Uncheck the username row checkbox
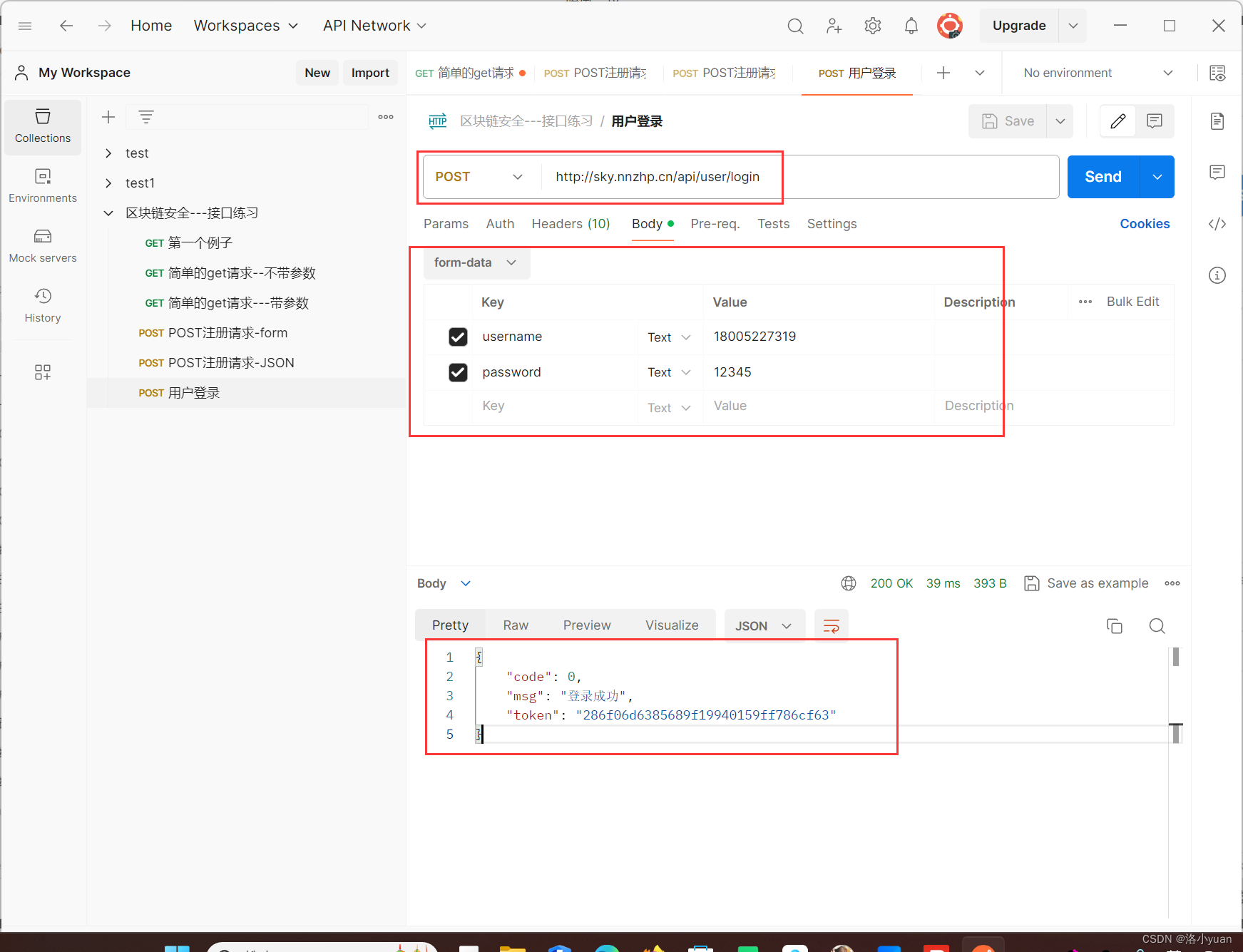 [458, 337]
